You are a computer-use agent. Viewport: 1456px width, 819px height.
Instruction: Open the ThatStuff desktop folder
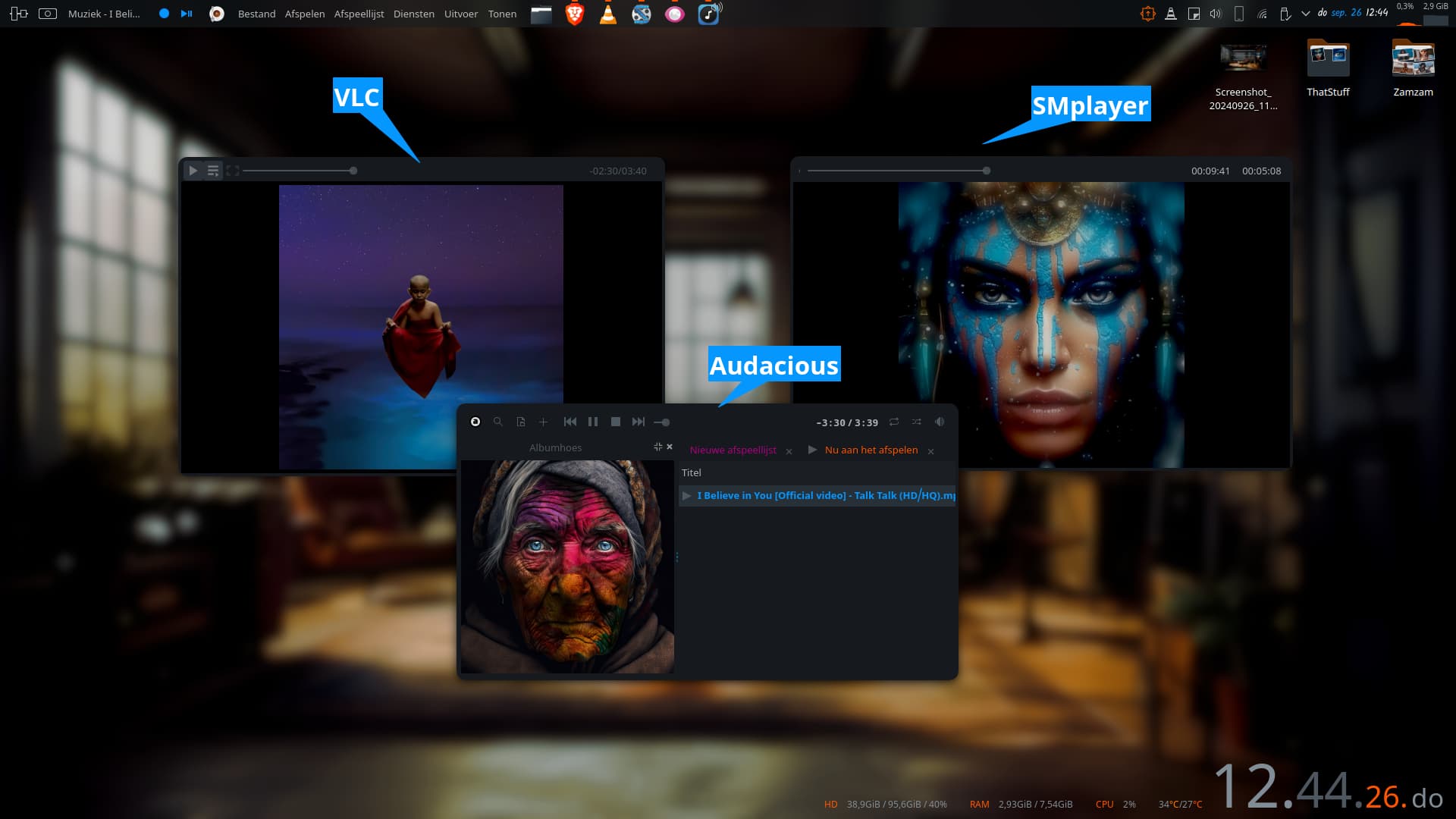pyautogui.click(x=1328, y=68)
